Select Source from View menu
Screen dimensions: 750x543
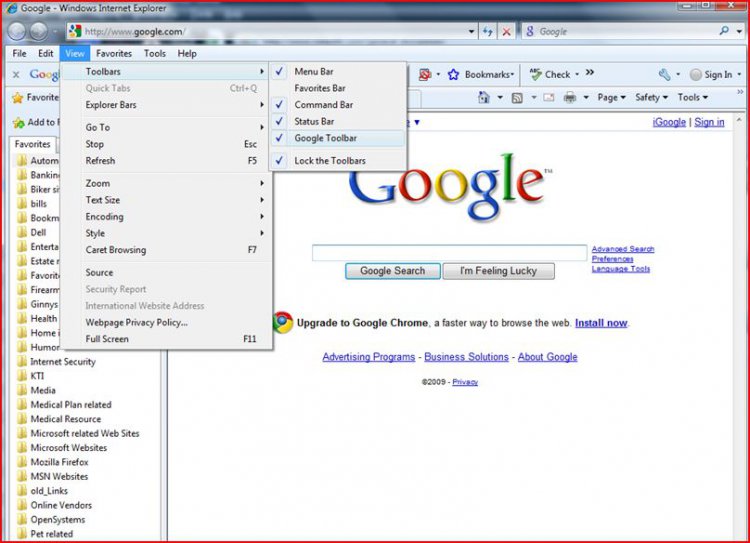coord(165,273)
